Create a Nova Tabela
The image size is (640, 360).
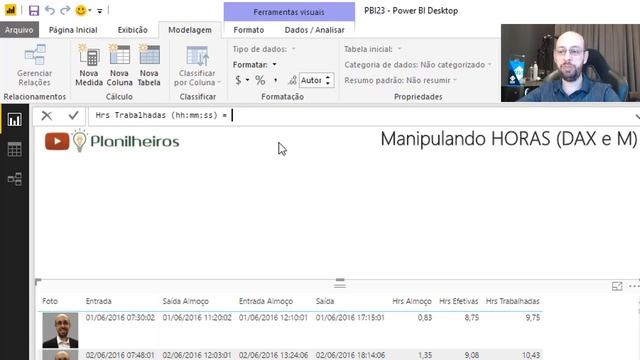149,65
